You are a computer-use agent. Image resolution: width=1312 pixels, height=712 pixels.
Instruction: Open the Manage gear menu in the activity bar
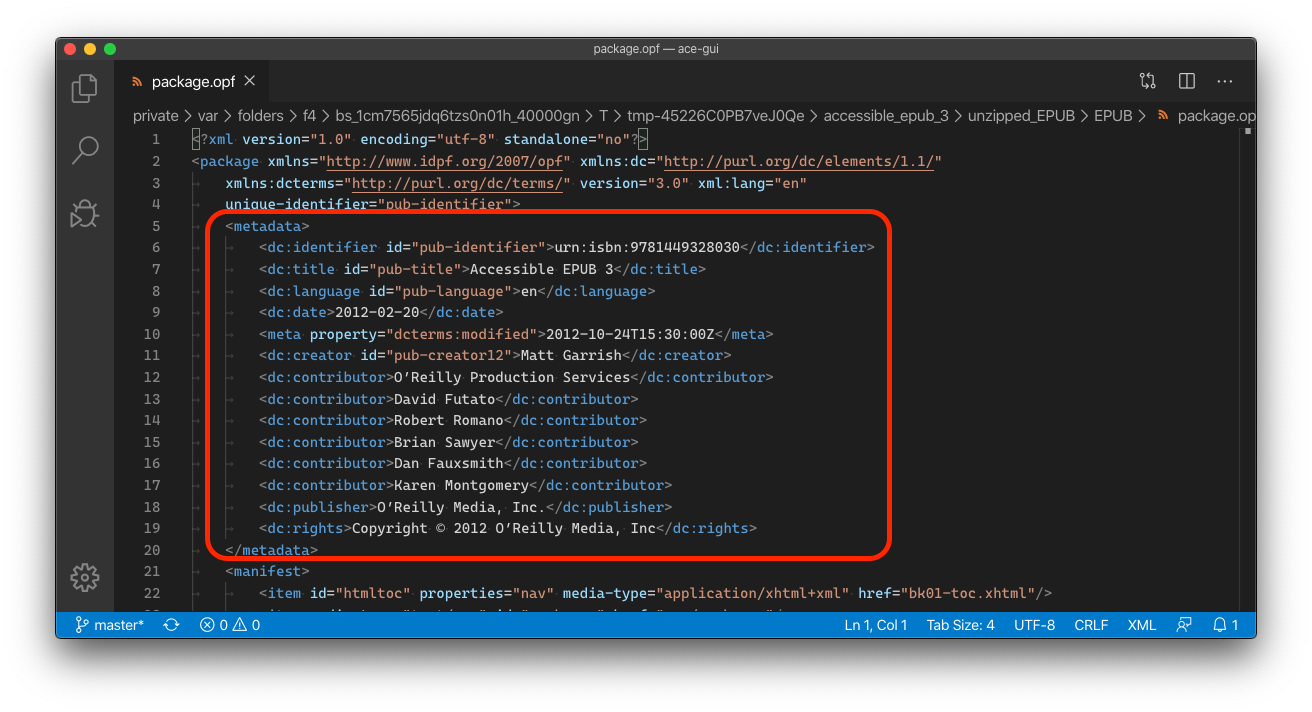tap(85, 577)
